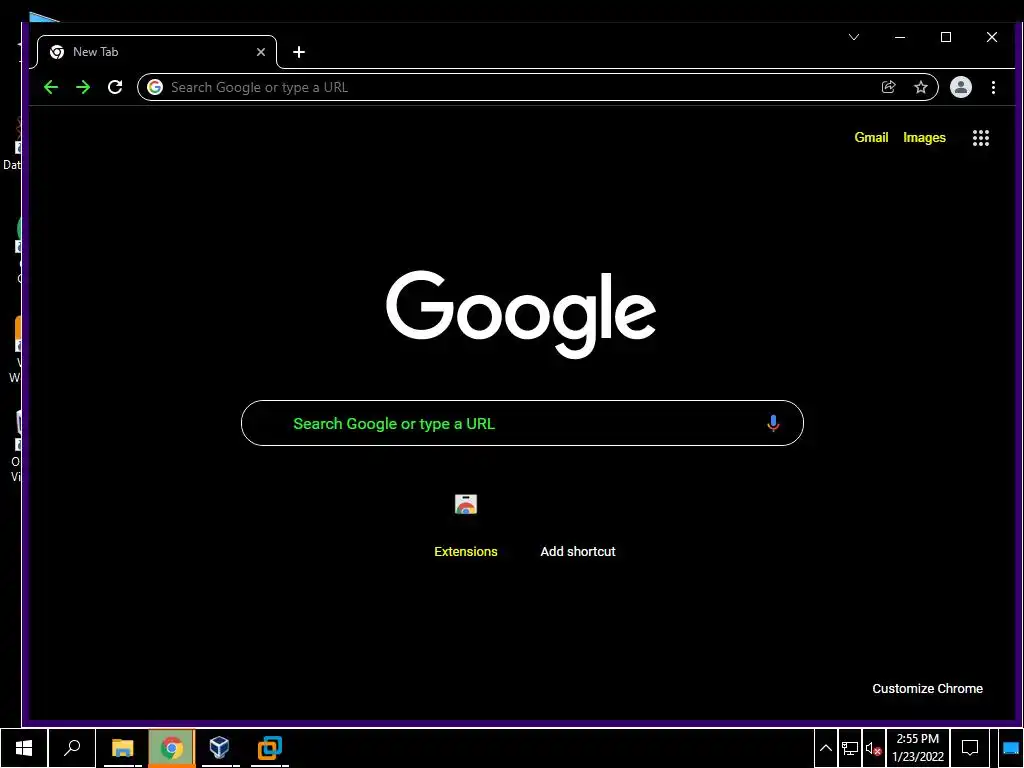Click the Google logo in the address bar
1024x768 pixels.
[x=155, y=88]
